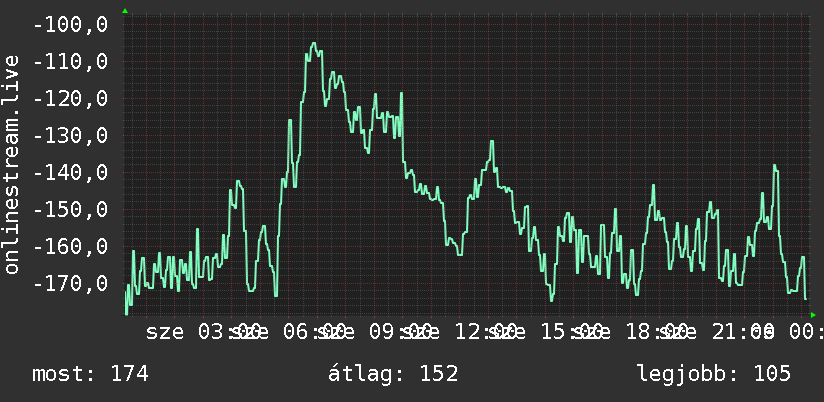Viewport: 824px width, 402px height.
Task: Click the 'legjobb: 105' best value
Action: pos(714,374)
